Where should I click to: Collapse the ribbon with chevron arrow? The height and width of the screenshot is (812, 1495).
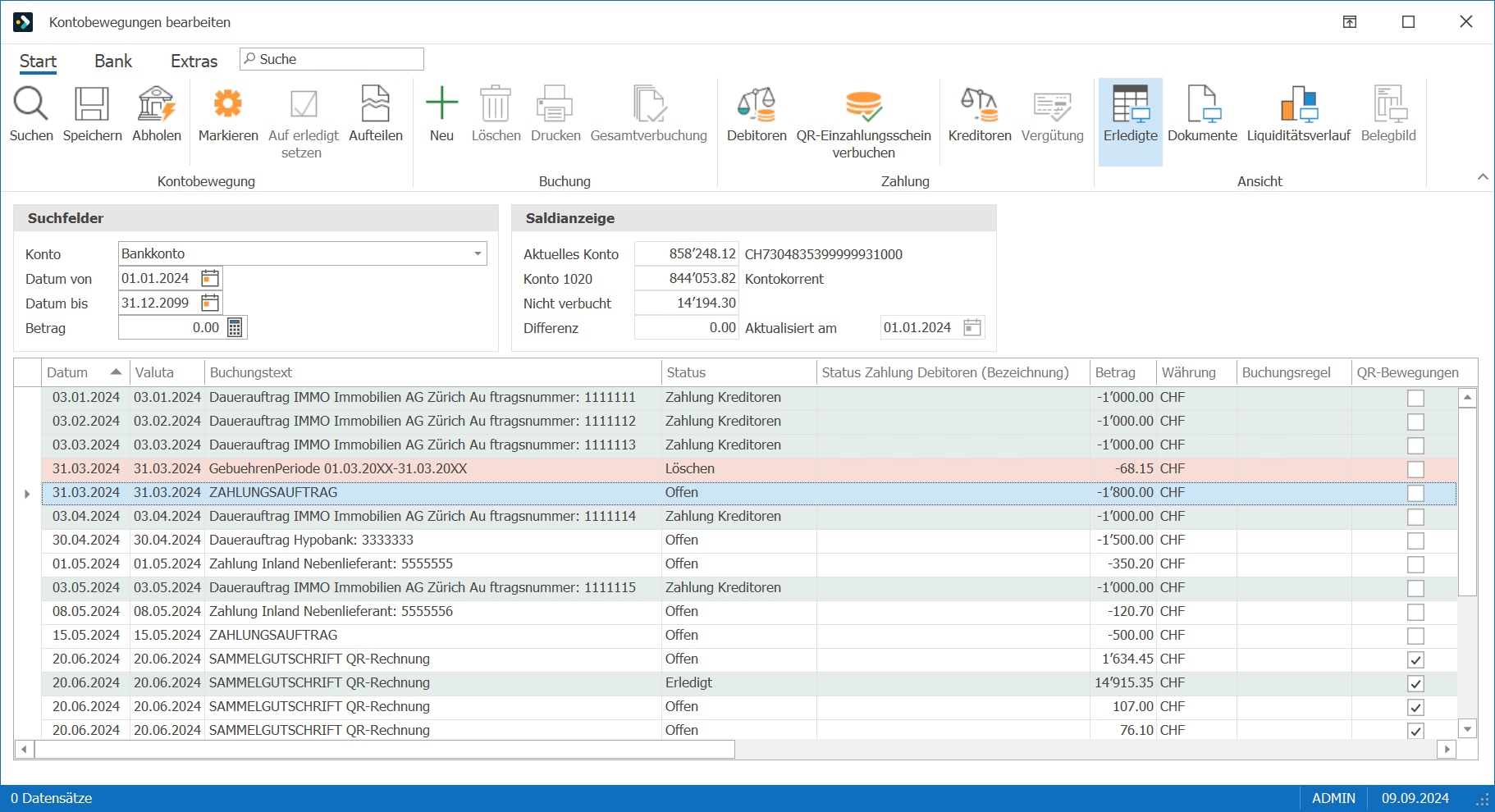(x=1483, y=177)
